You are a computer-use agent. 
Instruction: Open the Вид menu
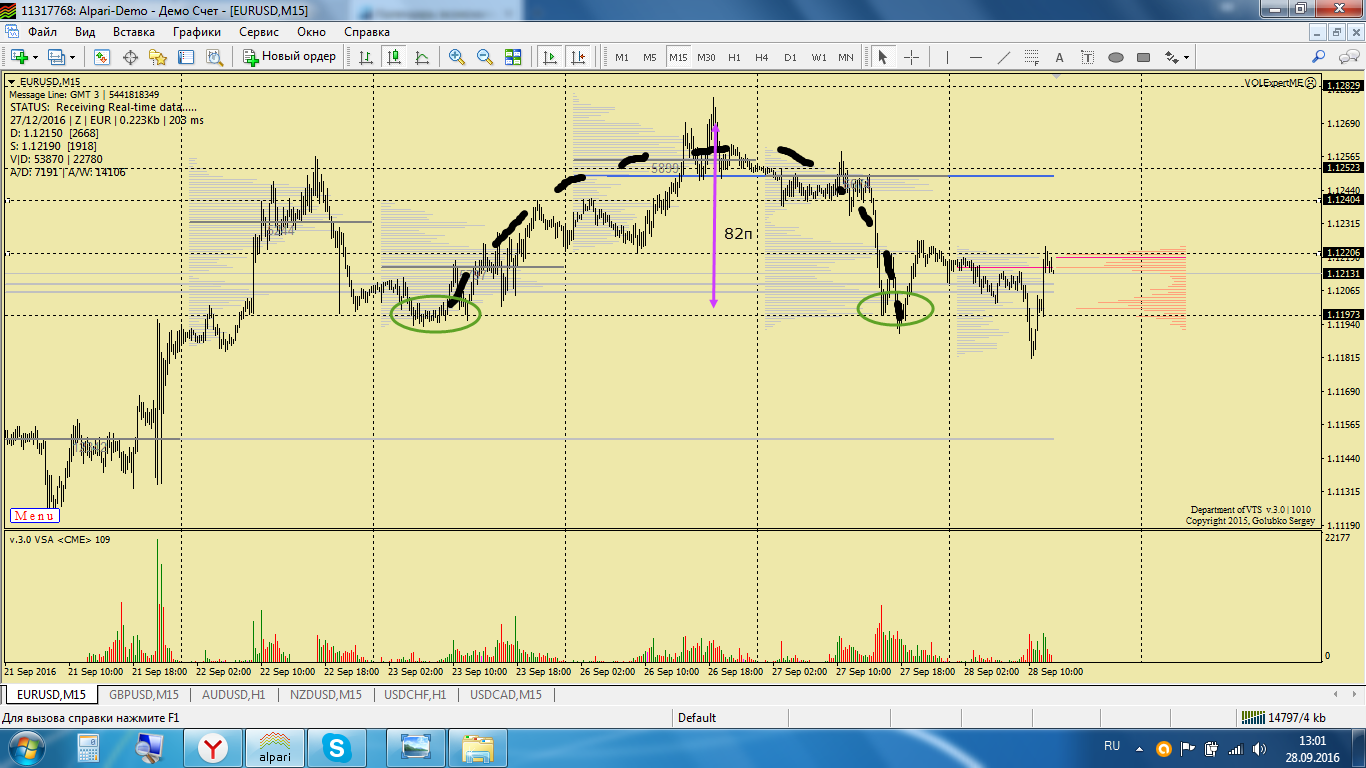click(x=85, y=32)
